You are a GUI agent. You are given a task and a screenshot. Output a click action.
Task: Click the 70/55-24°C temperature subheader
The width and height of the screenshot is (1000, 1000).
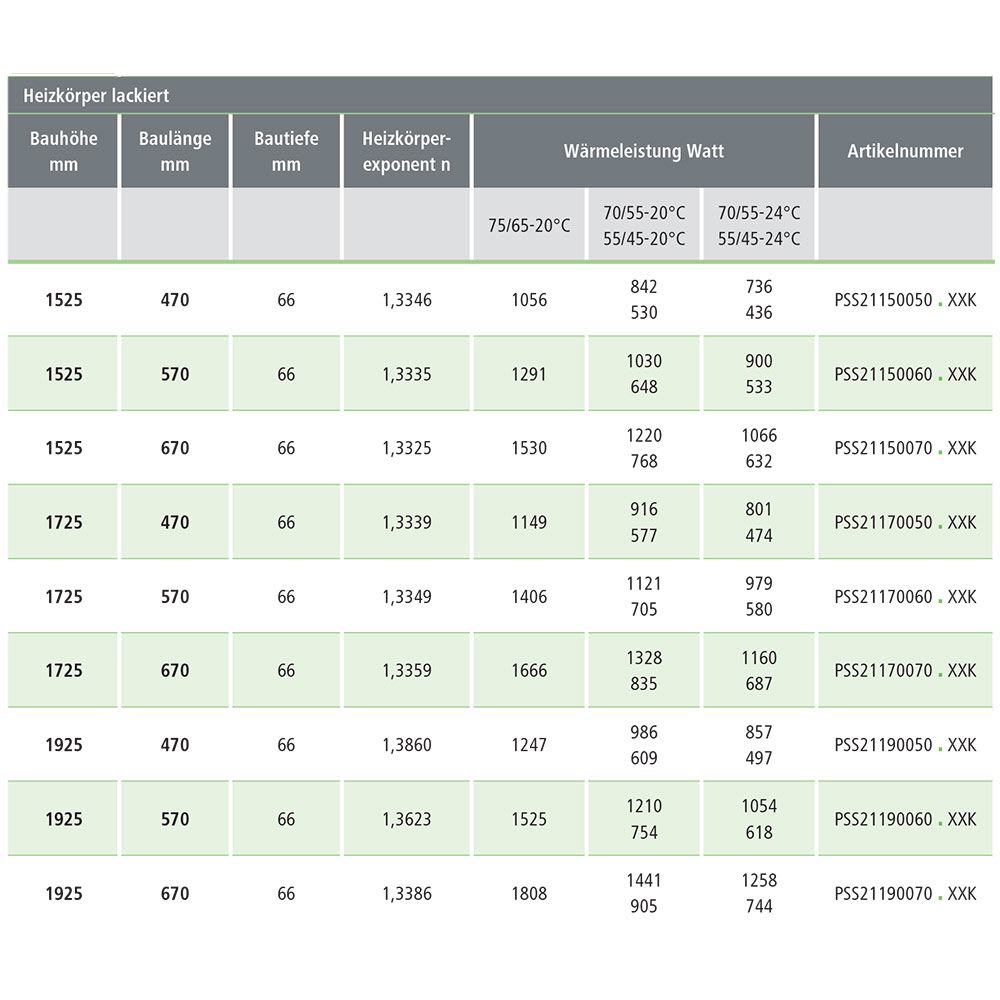(759, 213)
